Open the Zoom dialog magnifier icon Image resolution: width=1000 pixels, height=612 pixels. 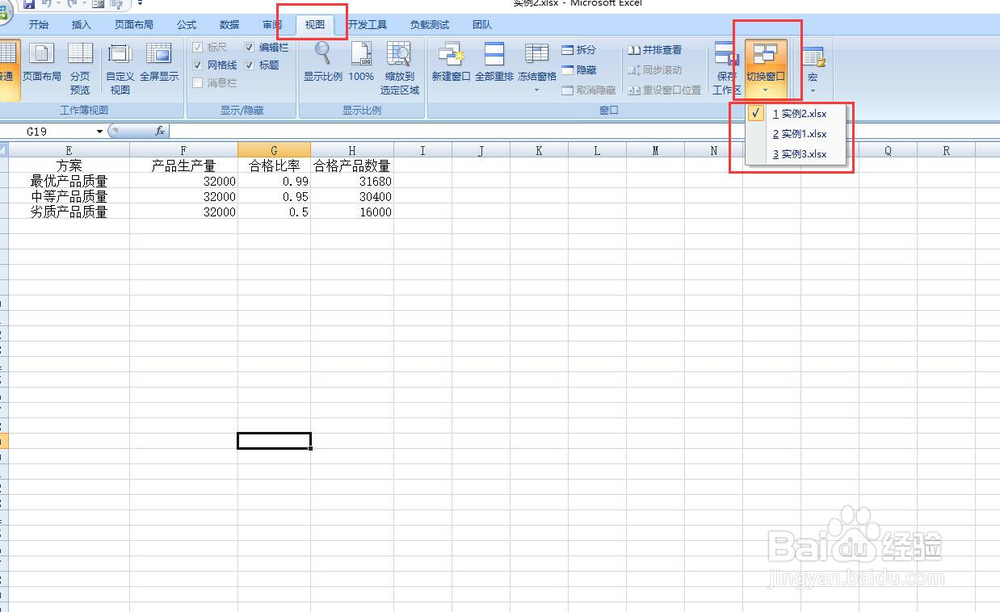tap(323, 54)
